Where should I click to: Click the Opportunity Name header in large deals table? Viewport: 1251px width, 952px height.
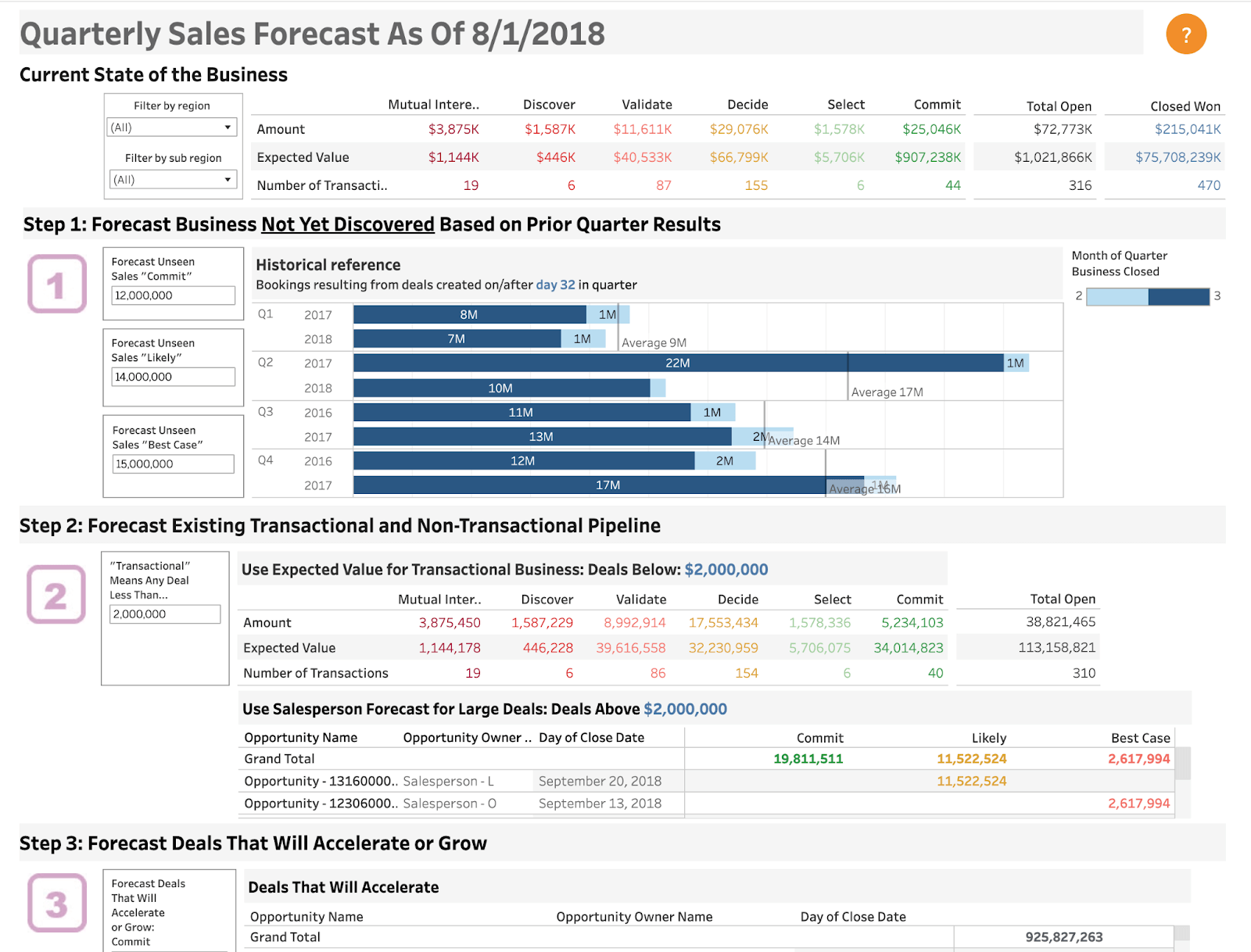(301, 737)
